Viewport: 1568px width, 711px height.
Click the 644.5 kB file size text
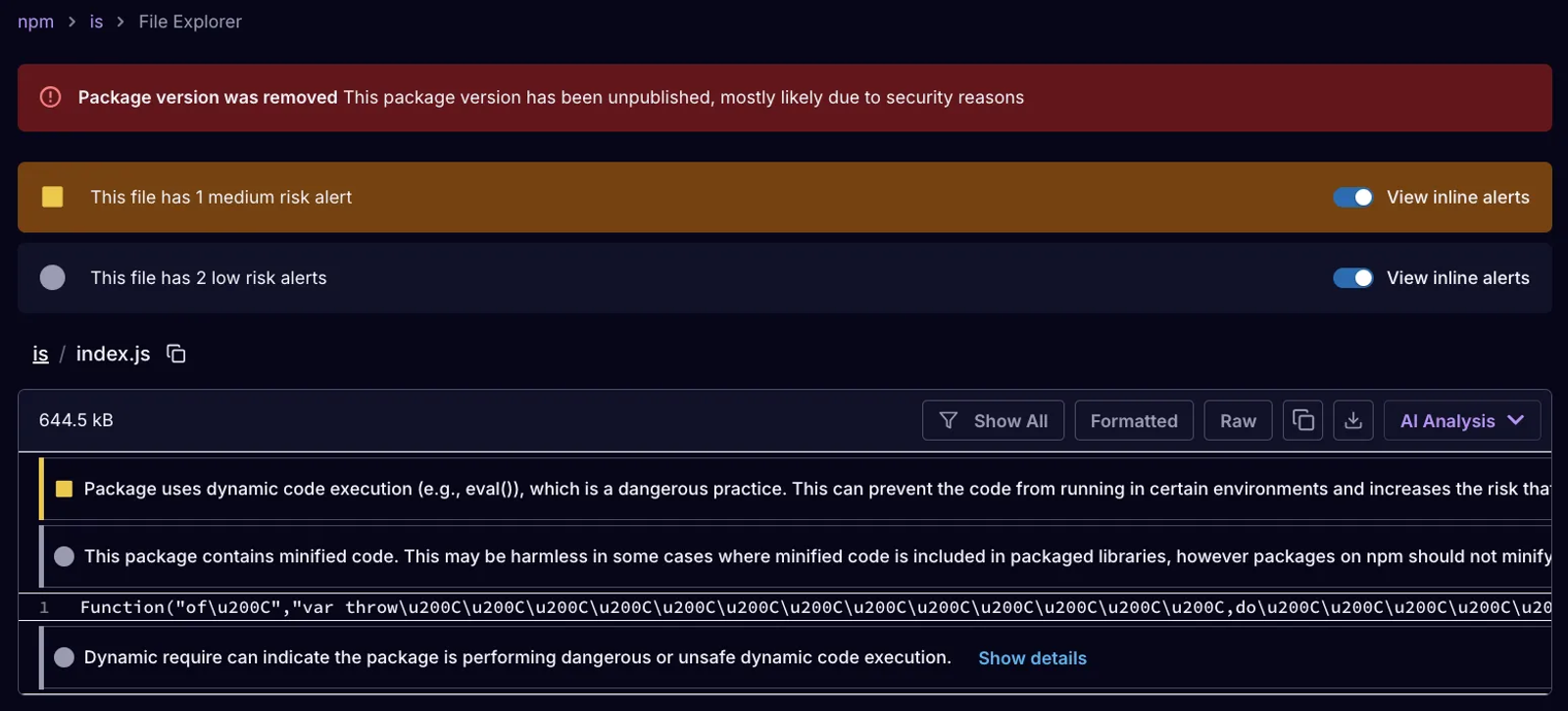pyautogui.click(x=76, y=420)
